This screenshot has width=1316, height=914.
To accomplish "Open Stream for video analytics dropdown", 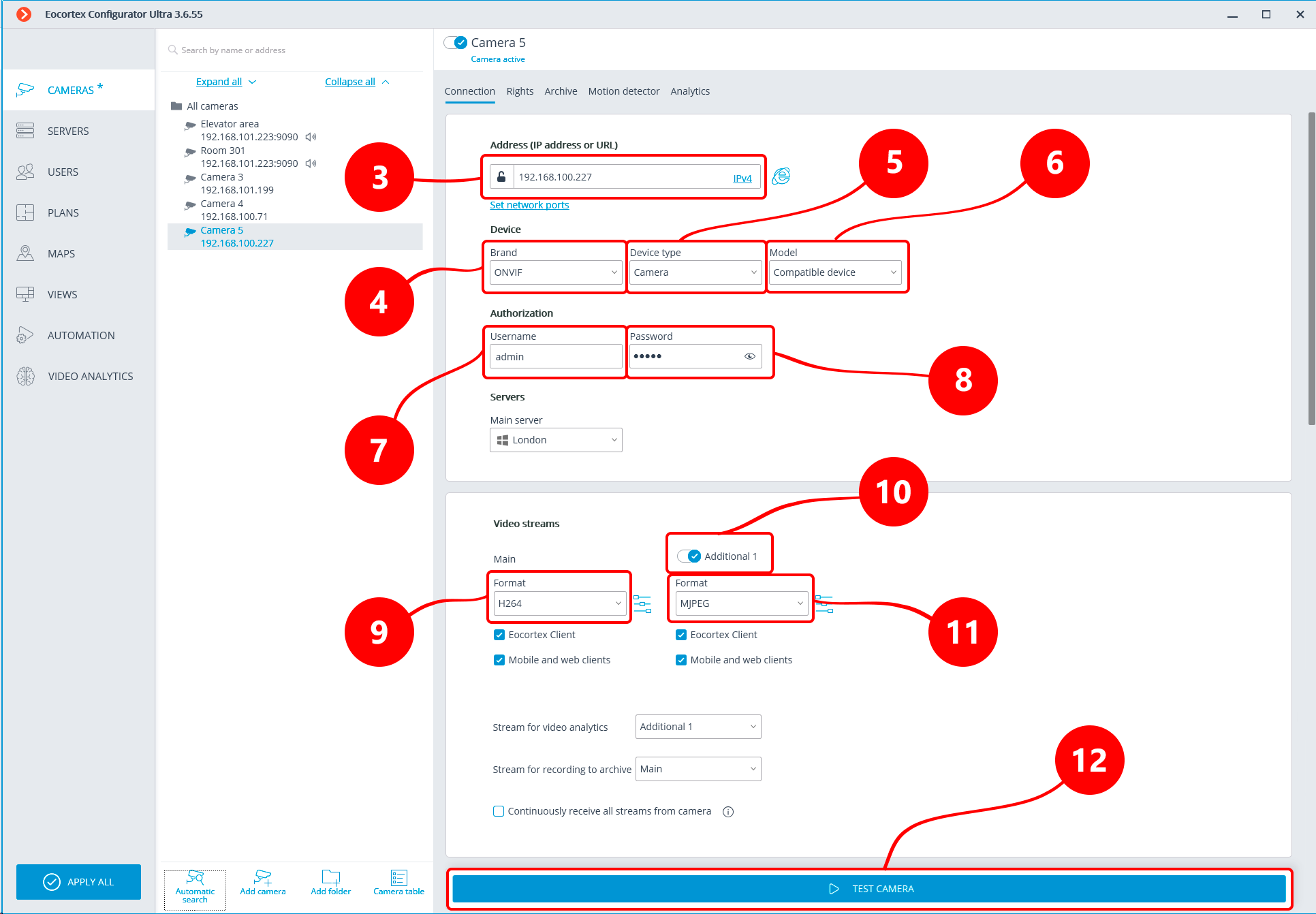I will tap(698, 727).
